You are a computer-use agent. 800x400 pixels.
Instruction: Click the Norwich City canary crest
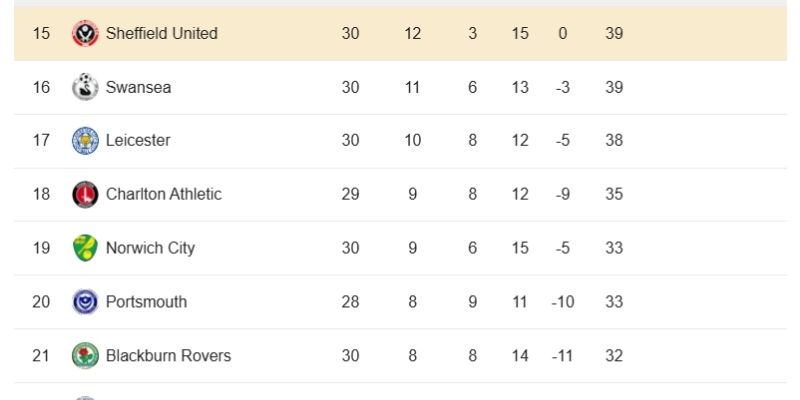coord(85,248)
